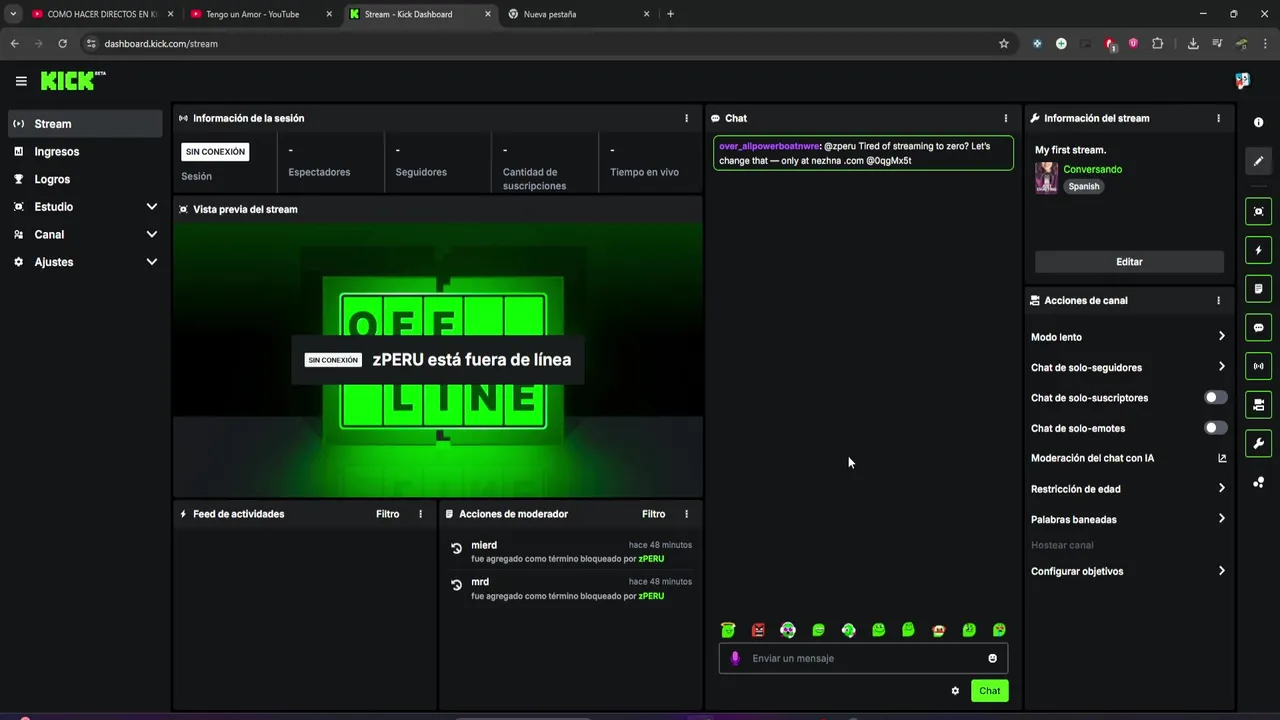Select Stream in the sidebar
This screenshot has width=1280, height=720.
click(x=85, y=124)
